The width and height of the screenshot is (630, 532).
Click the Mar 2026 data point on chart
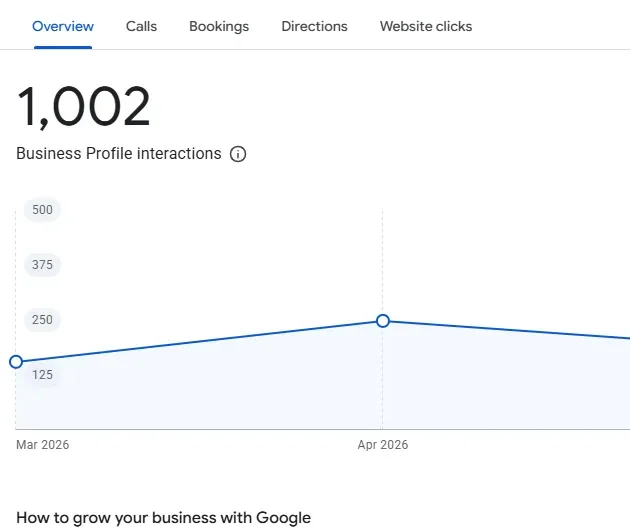[16, 362]
